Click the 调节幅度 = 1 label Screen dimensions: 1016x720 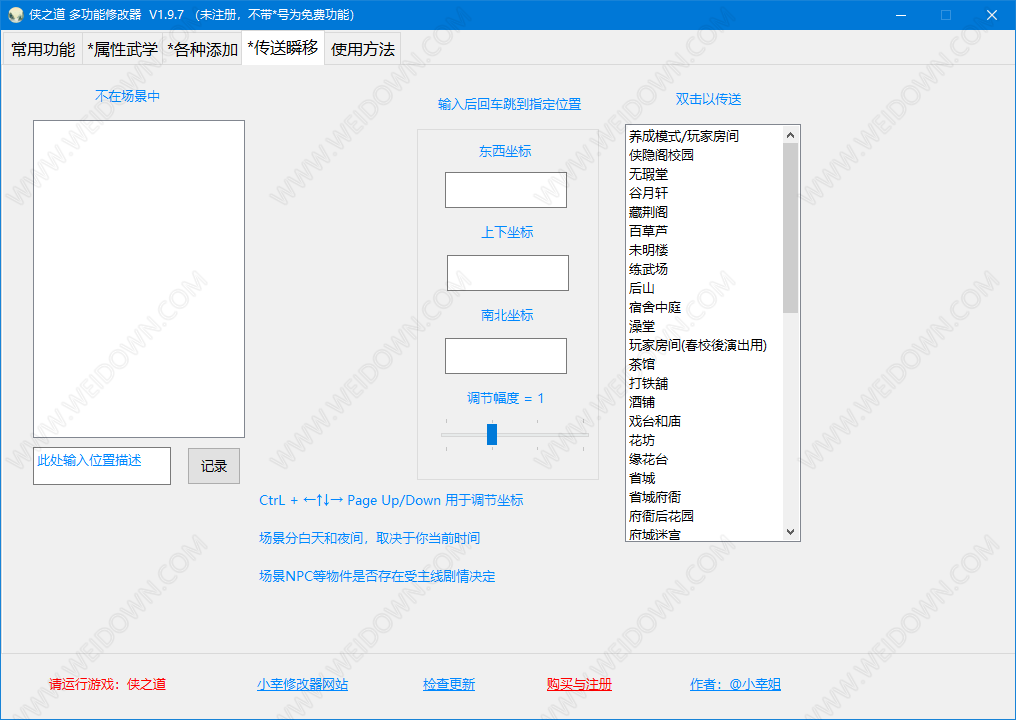505,398
